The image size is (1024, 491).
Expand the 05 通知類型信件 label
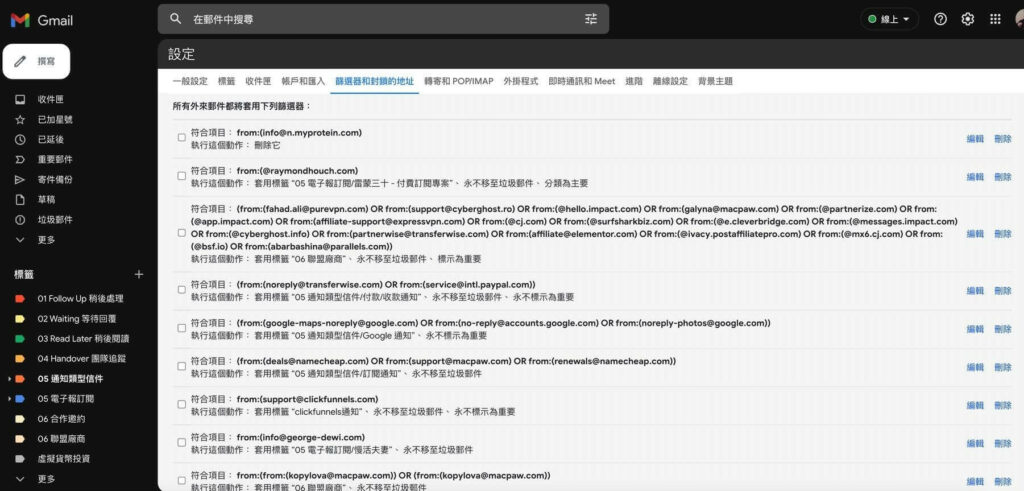click(x=8, y=379)
